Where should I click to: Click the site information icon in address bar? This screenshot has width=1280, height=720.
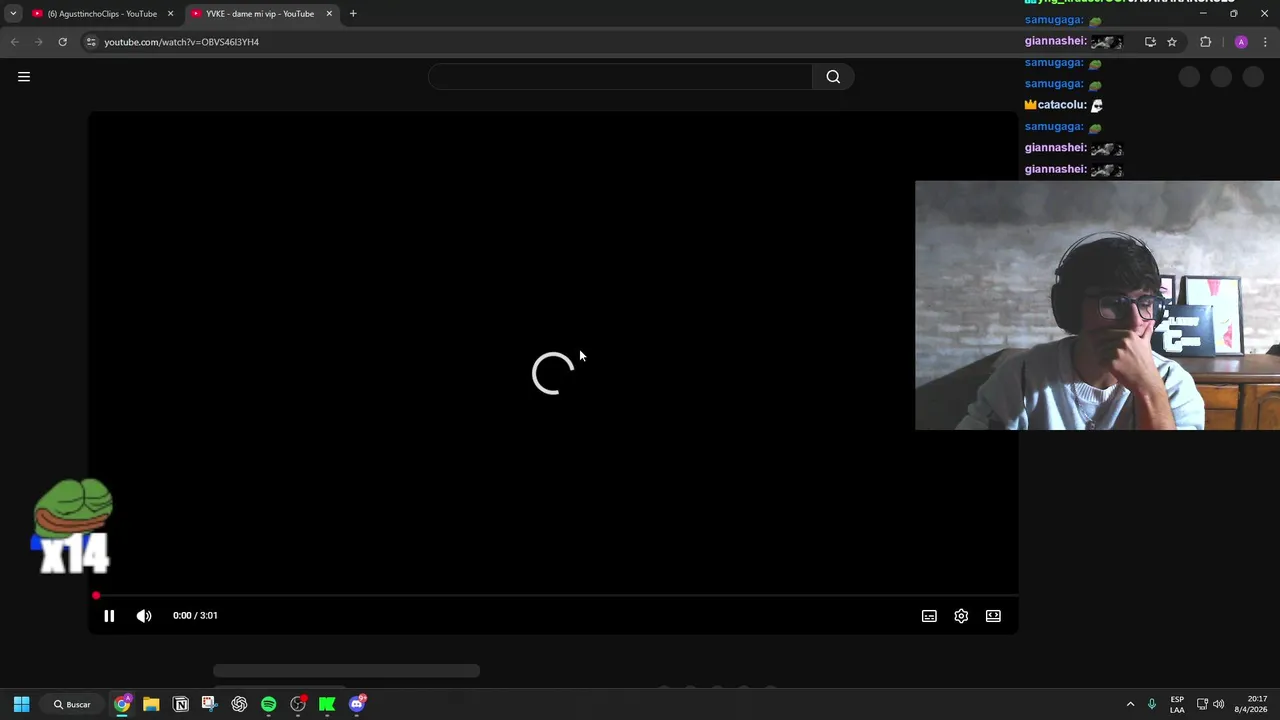pyautogui.click(x=91, y=42)
